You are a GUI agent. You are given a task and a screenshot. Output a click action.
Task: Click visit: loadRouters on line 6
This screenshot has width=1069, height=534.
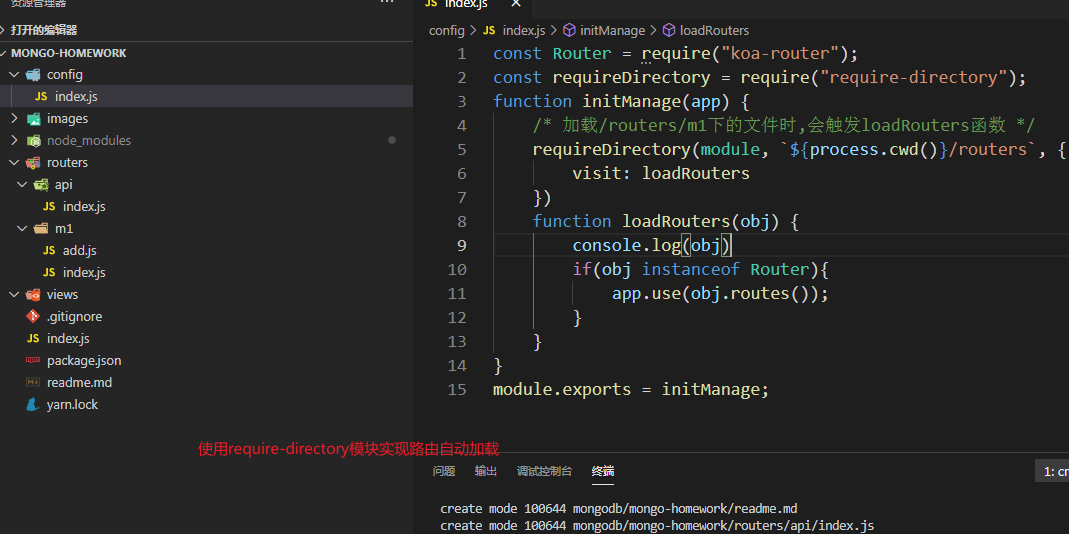661,173
